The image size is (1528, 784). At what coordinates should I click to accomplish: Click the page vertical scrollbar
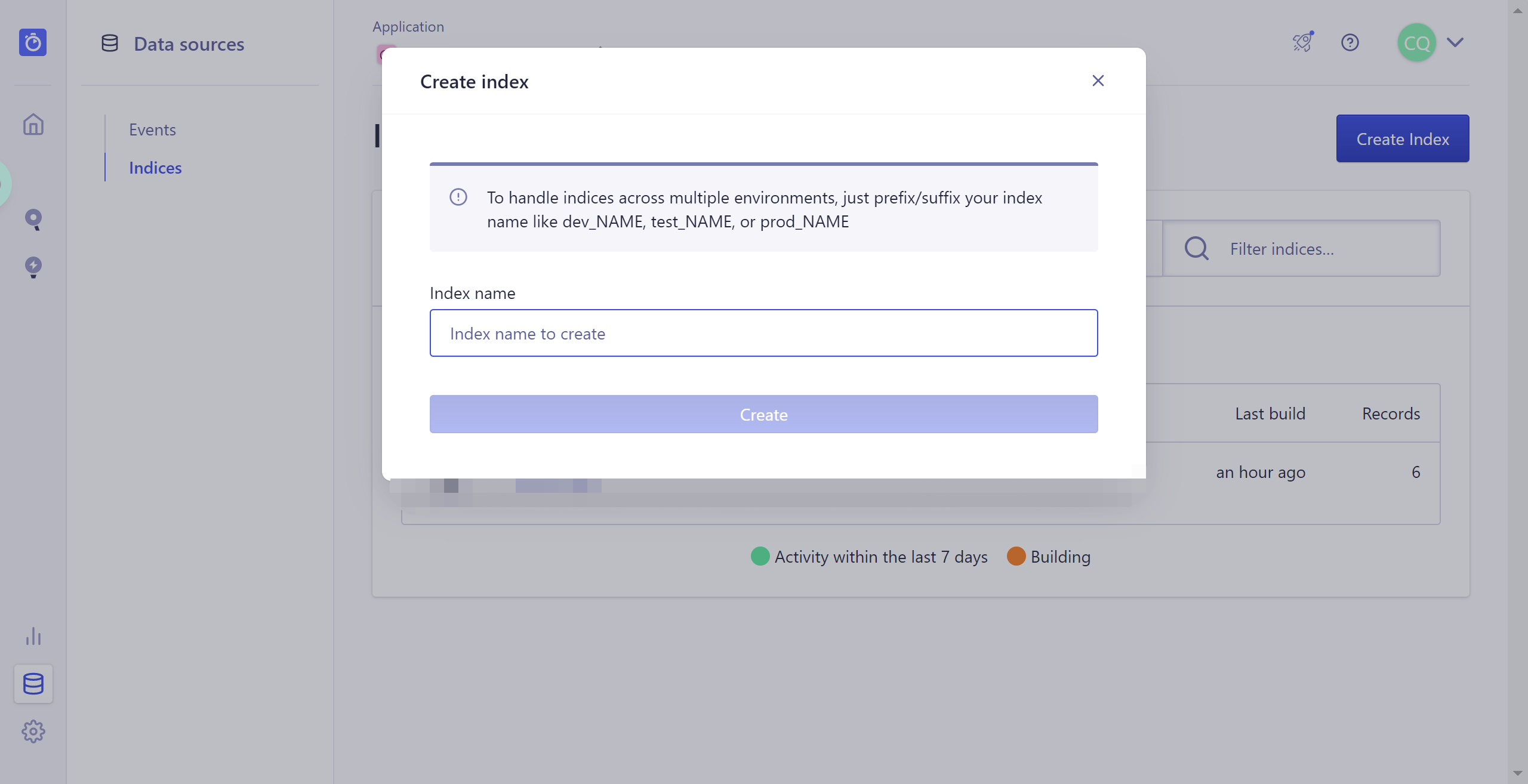tap(1517, 388)
